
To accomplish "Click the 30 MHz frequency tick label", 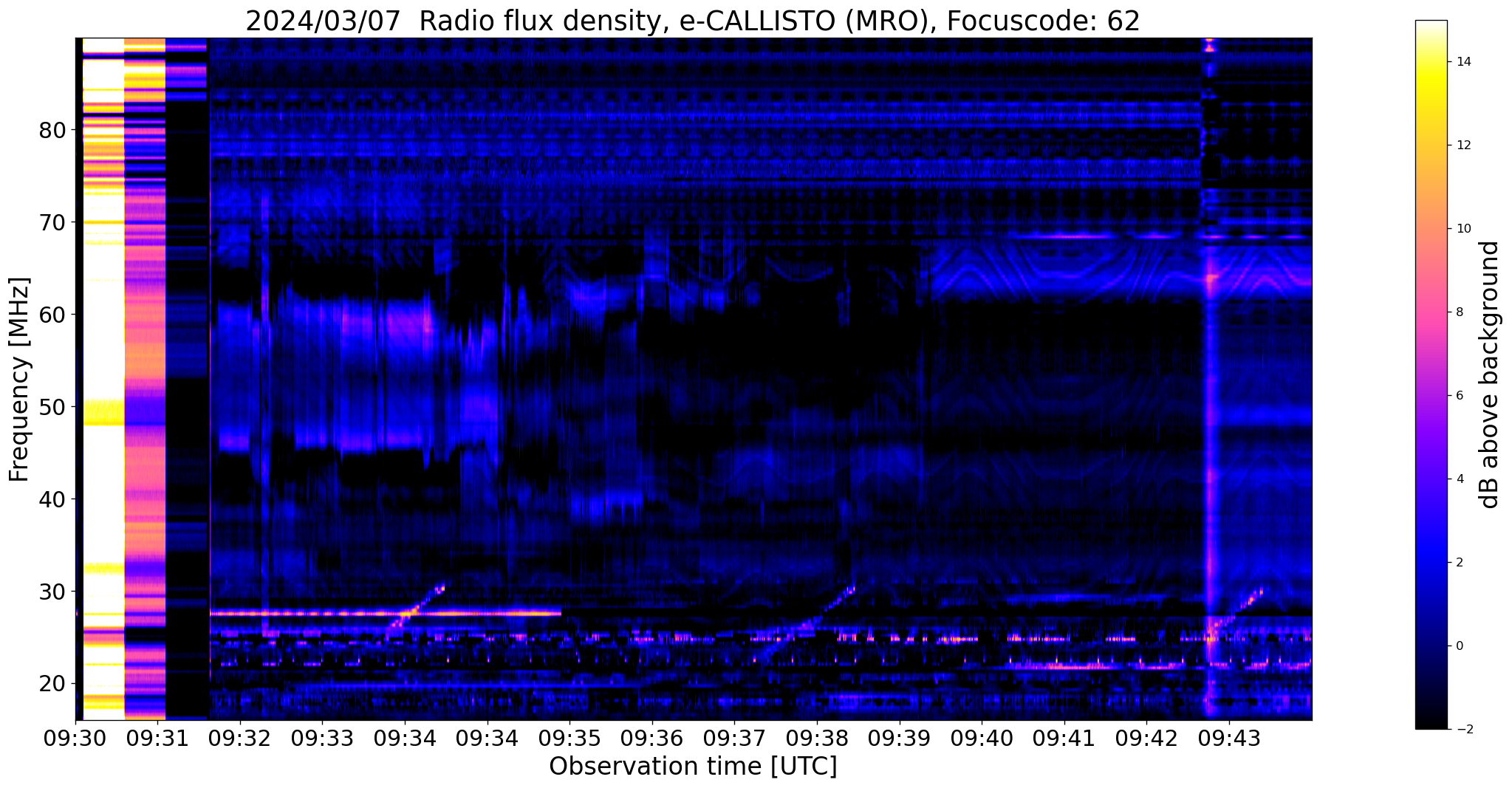I will click(52, 592).
